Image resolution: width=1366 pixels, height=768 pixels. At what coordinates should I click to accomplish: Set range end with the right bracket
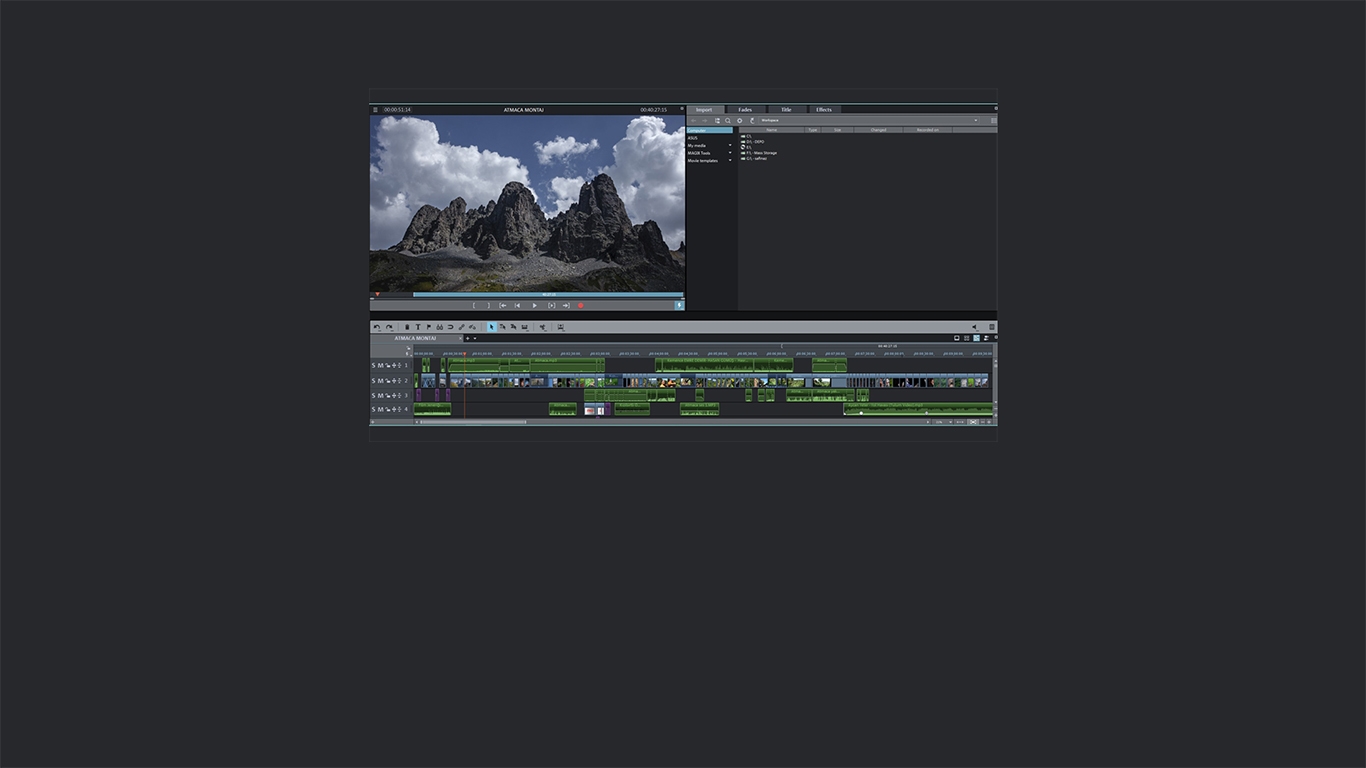pyautogui.click(x=489, y=305)
